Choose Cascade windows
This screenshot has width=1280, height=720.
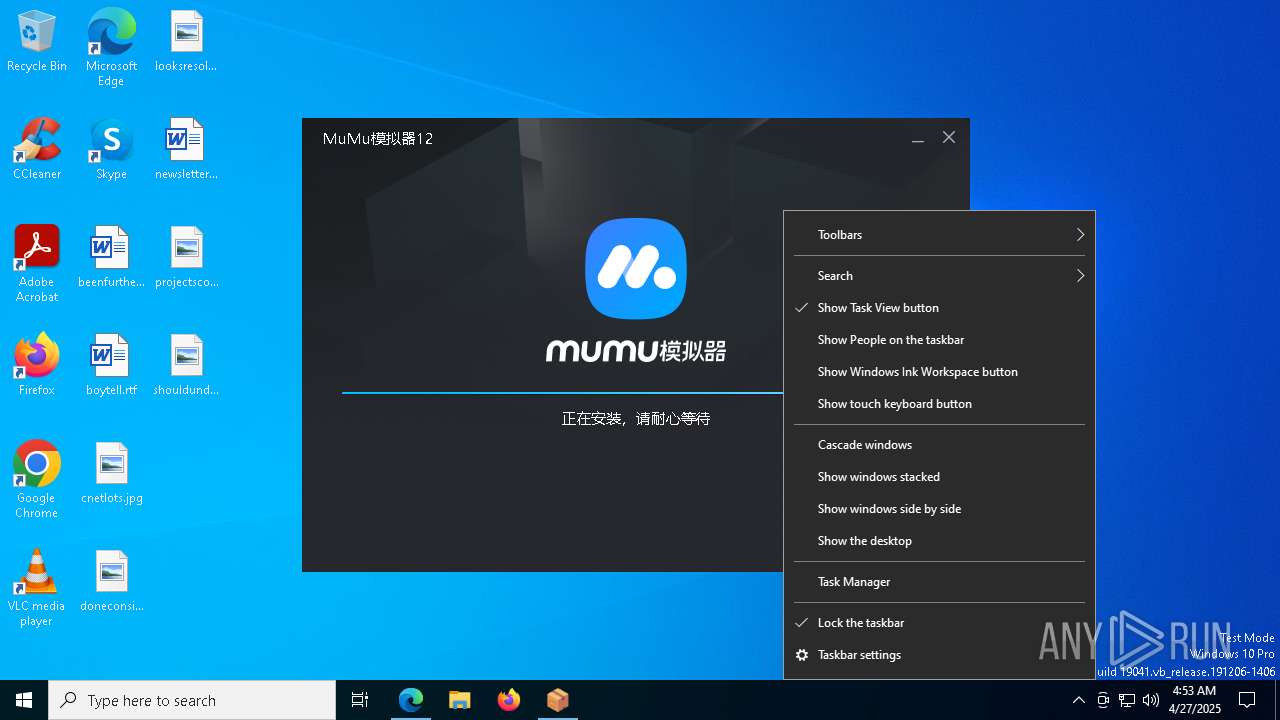939,445
